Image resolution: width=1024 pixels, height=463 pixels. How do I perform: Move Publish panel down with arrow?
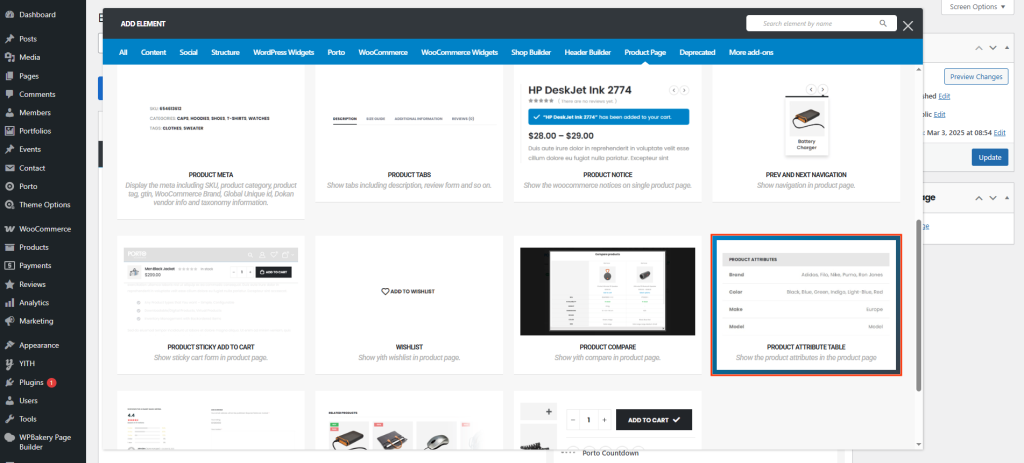[x=993, y=47]
